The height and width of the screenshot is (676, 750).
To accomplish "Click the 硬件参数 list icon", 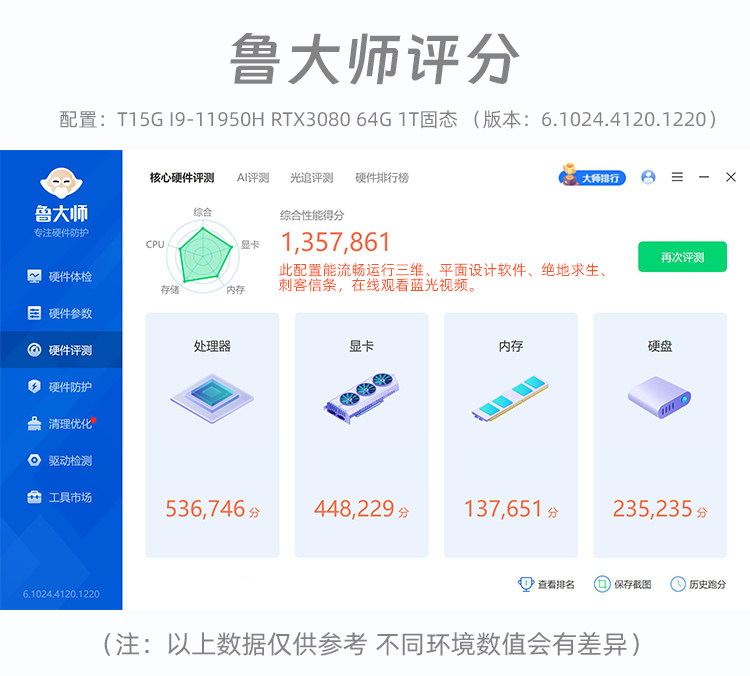I will coord(34,313).
